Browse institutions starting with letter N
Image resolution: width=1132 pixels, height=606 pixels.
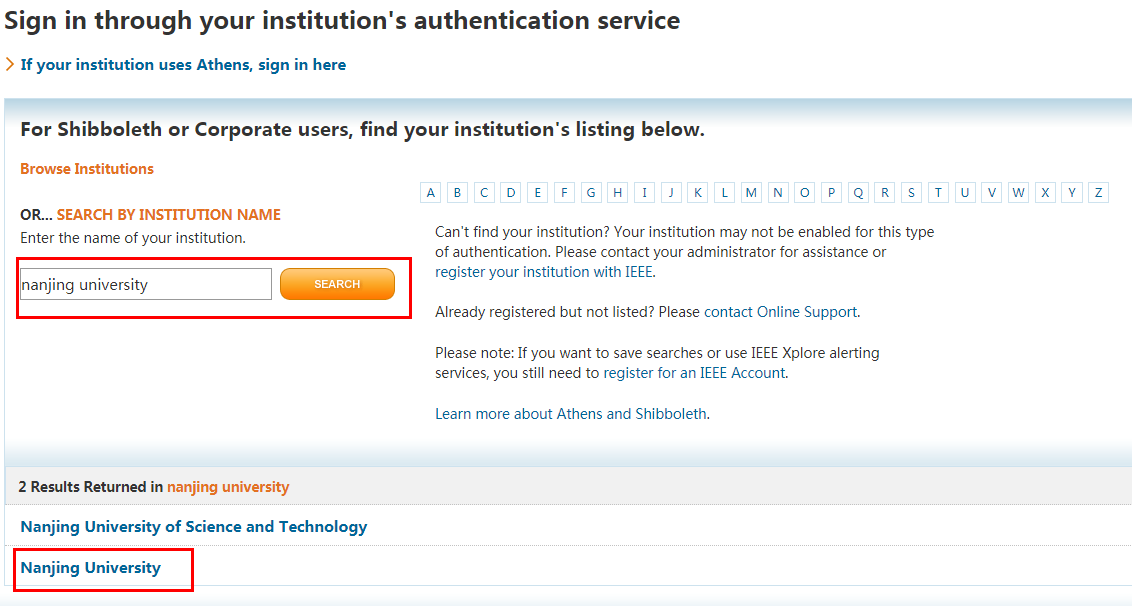[x=778, y=193]
